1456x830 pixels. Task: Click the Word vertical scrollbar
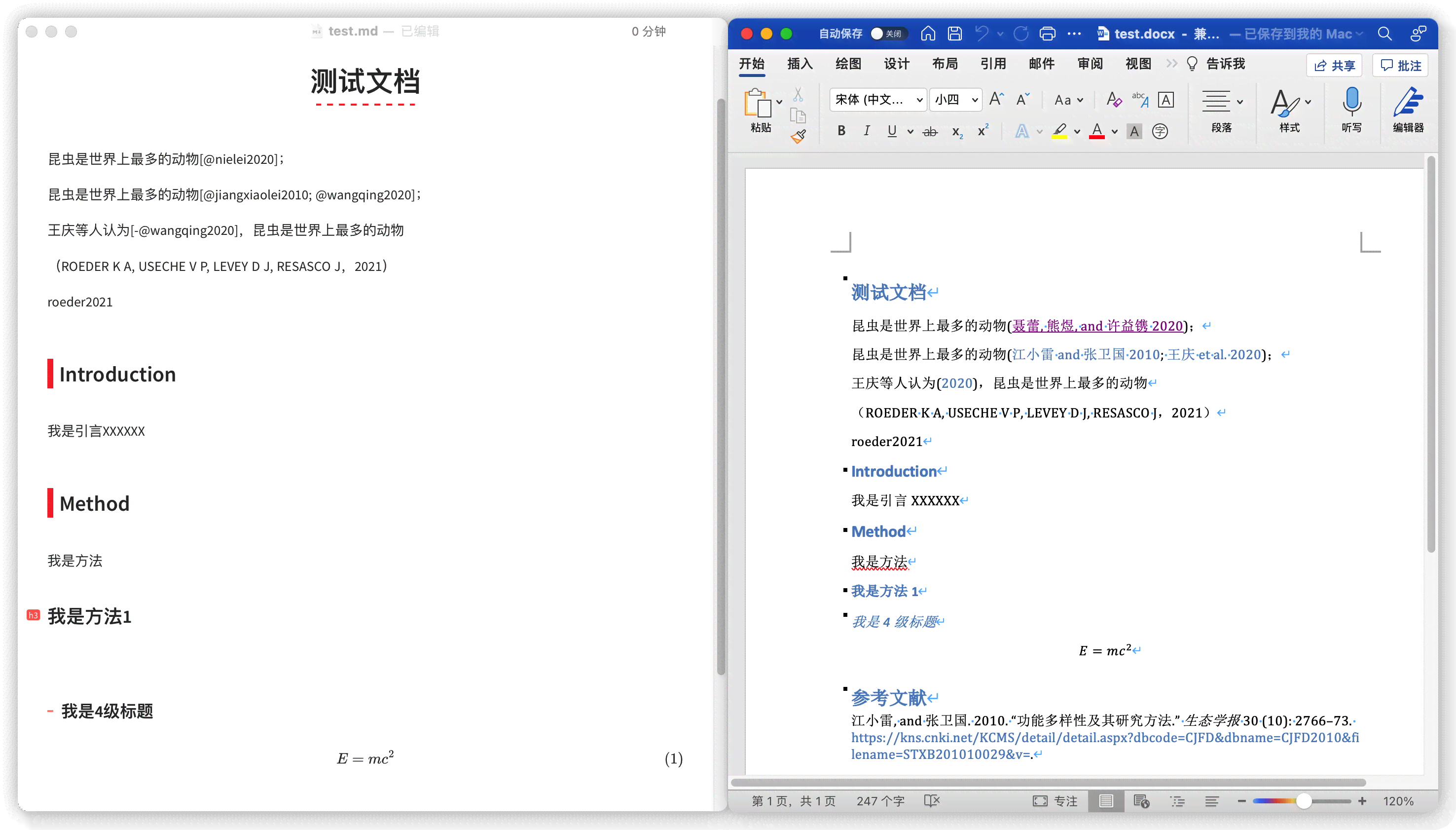[1431, 353]
